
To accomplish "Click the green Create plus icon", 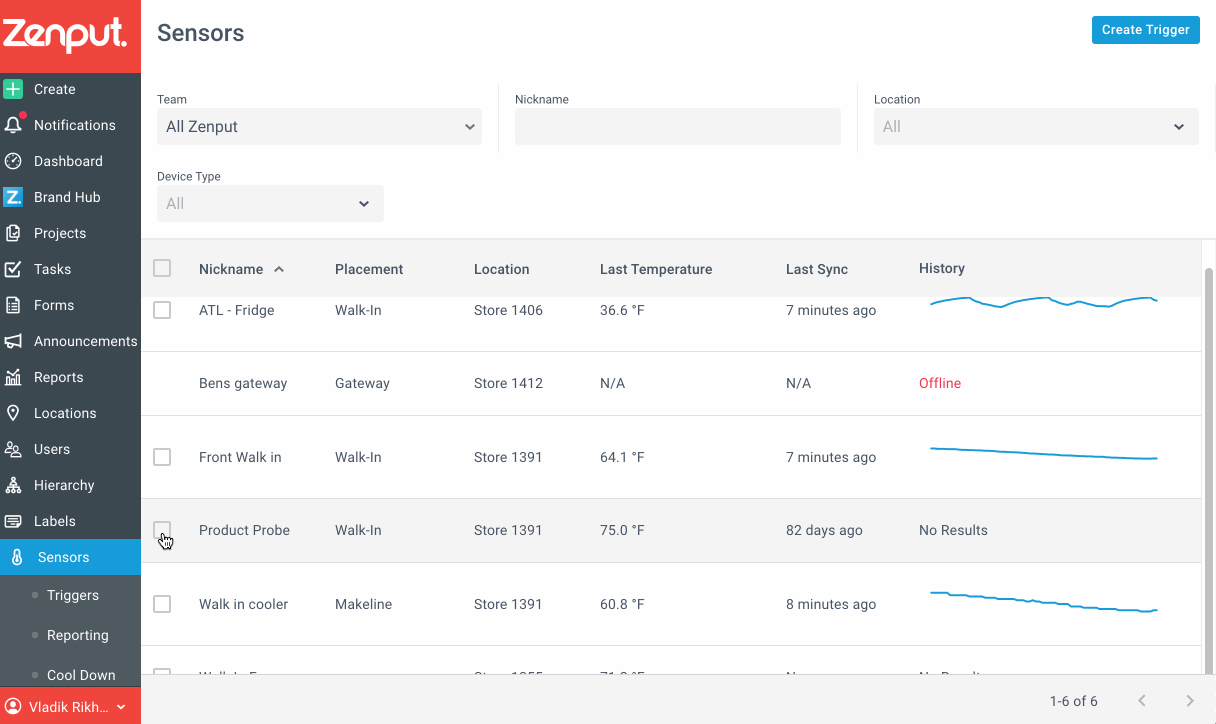I will click(13, 89).
